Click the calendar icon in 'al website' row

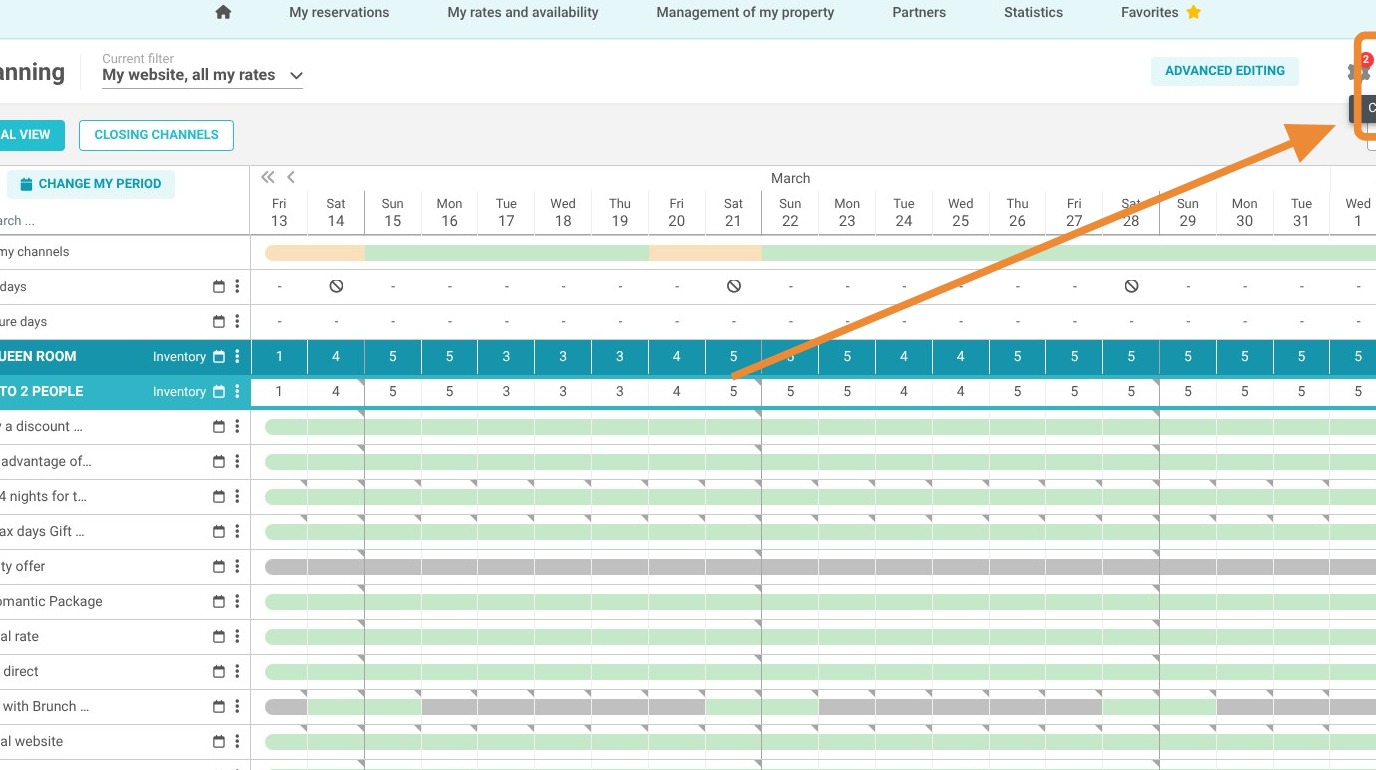(x=219, y=742)
